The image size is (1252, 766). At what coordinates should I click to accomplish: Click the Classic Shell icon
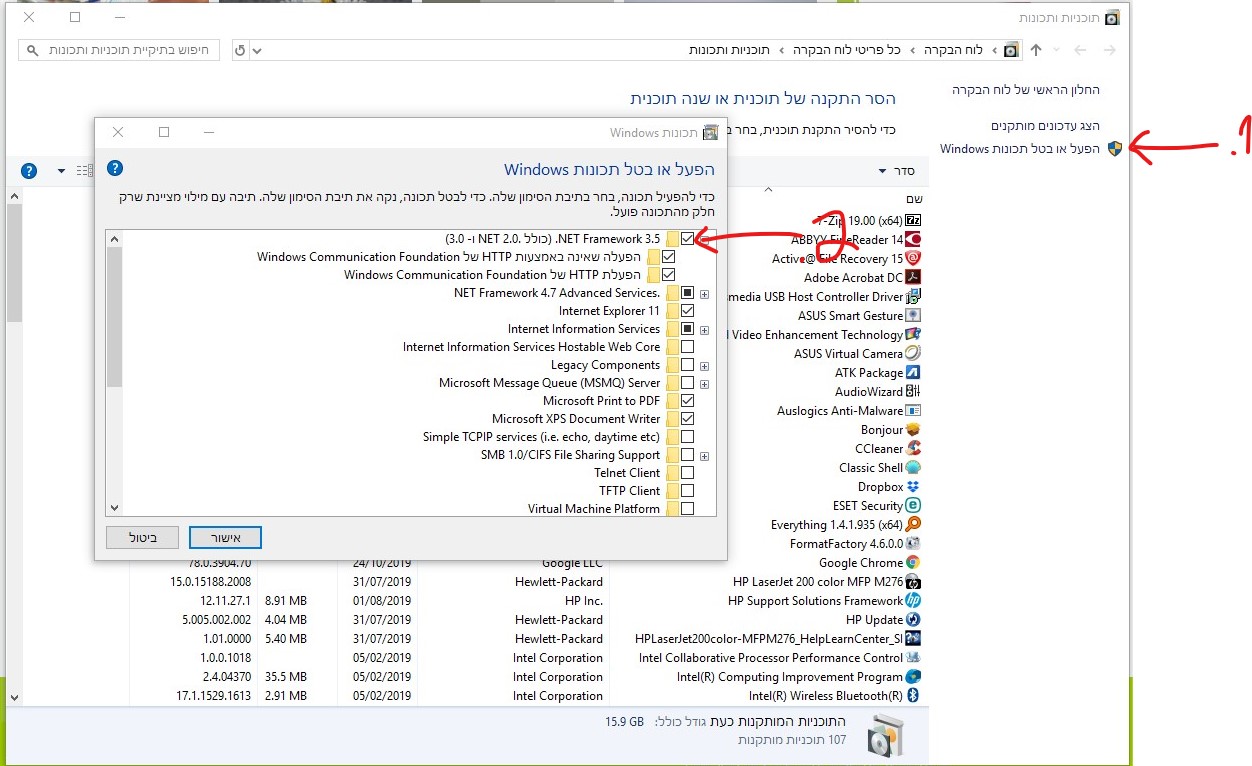coord(913,467)
